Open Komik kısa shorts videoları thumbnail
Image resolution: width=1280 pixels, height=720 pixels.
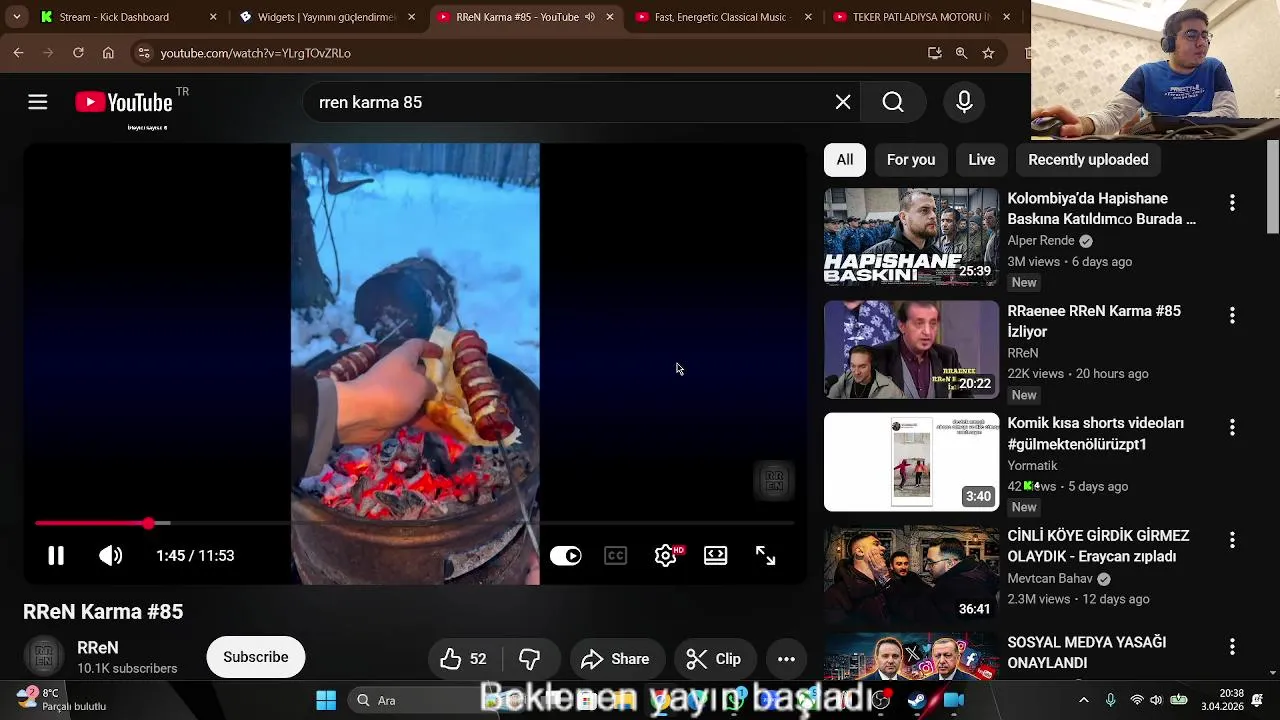pos(911,462)
